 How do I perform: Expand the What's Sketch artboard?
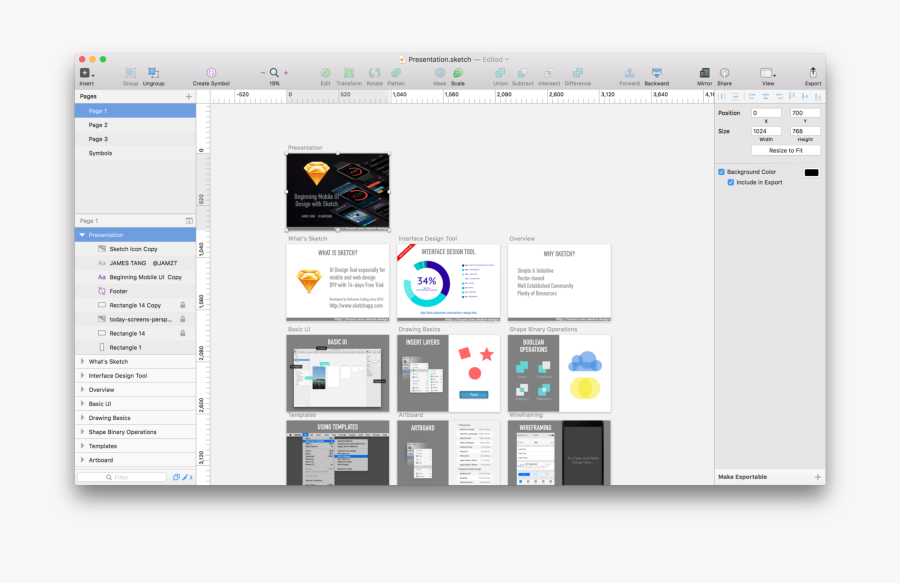coord(82,362)
